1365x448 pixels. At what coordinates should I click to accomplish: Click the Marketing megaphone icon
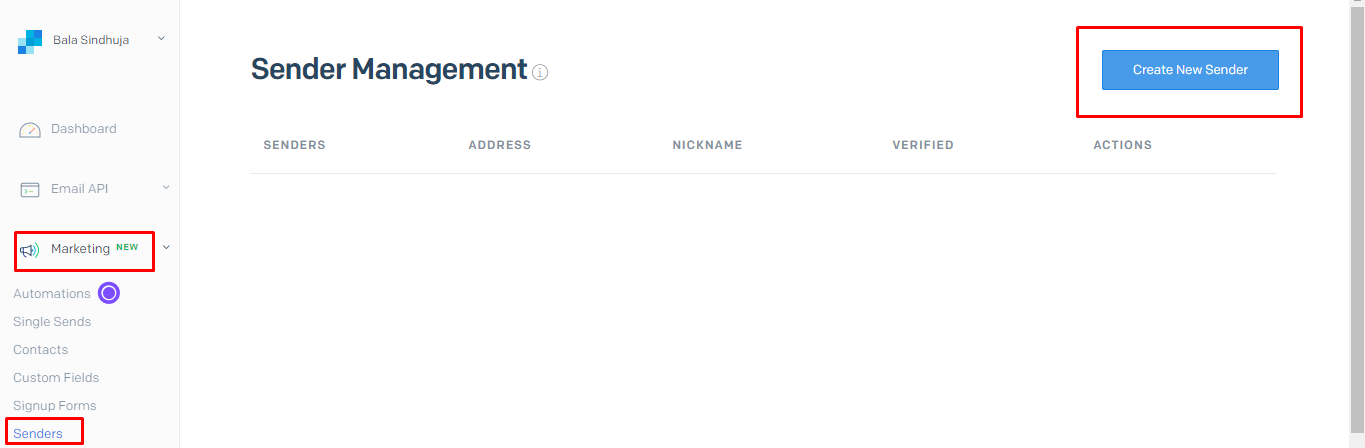coord(30,249)
